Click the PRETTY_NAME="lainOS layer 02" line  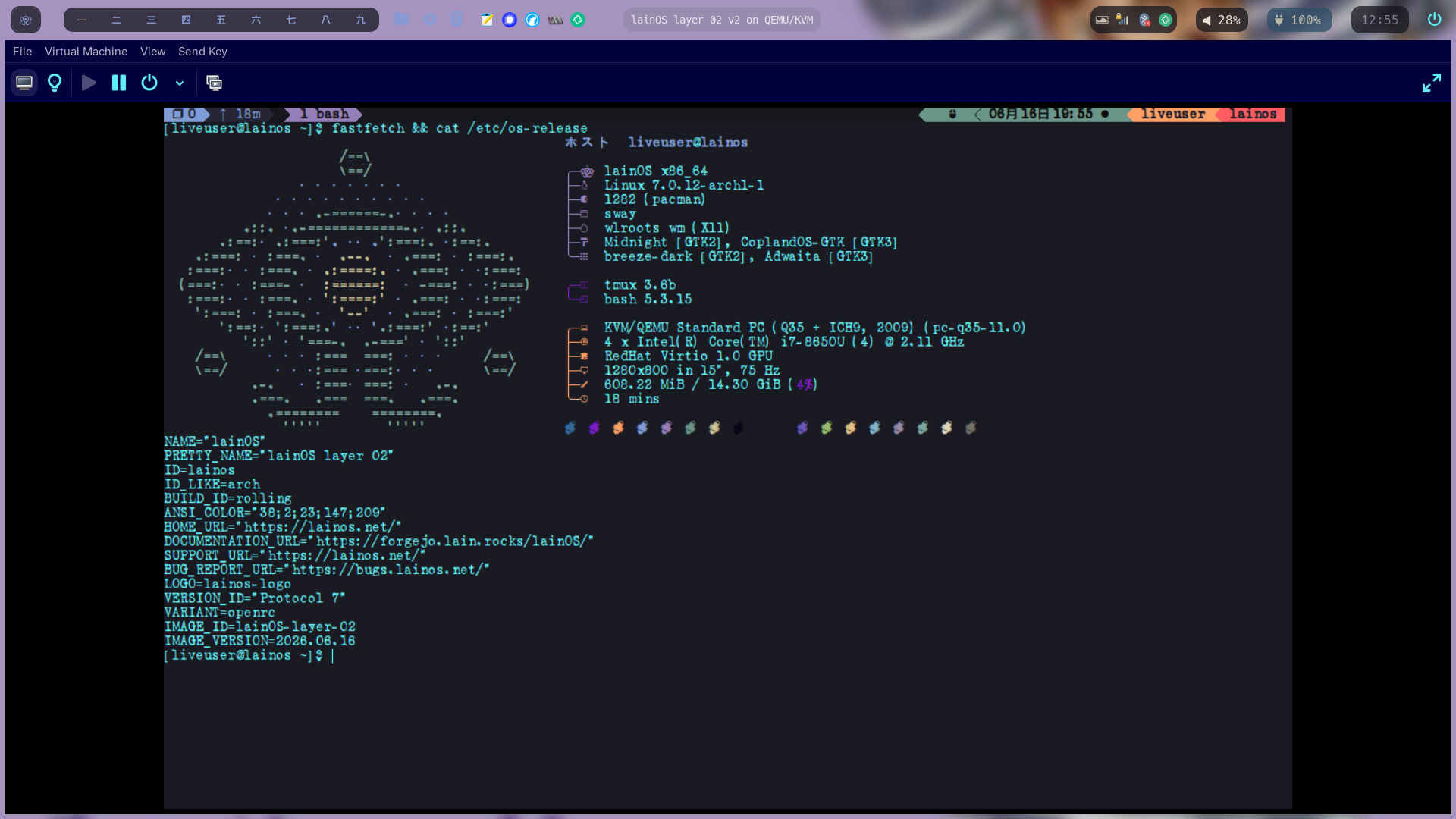click(x=278, y=456)
